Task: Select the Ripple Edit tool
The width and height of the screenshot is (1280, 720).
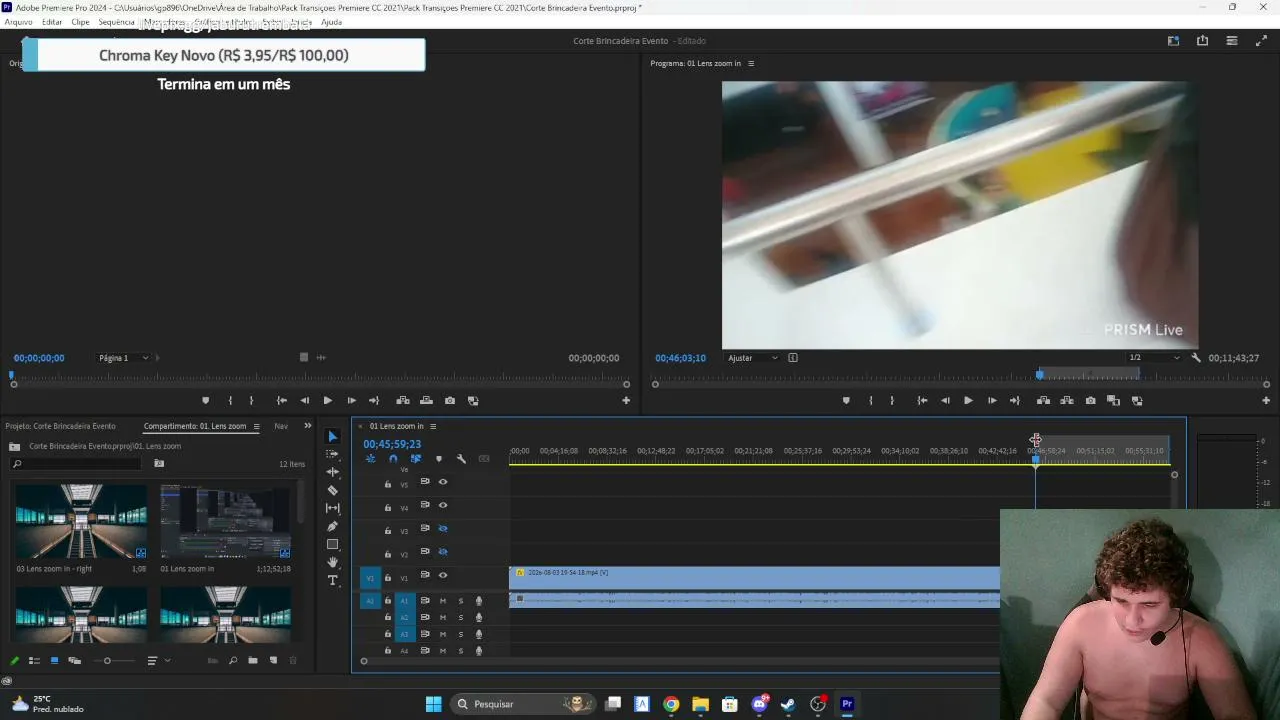Action: [333, 472]
